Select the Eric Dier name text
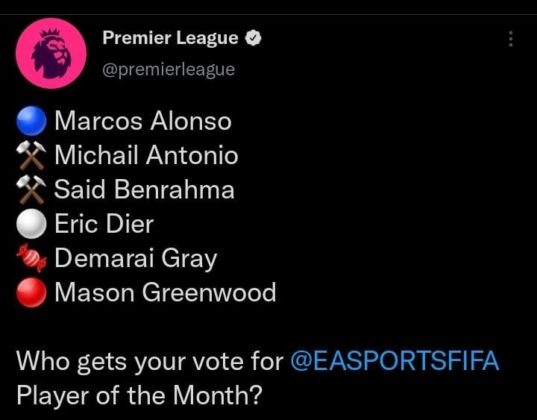This screenshot has width=537, height=420. (x=104, y=224)
